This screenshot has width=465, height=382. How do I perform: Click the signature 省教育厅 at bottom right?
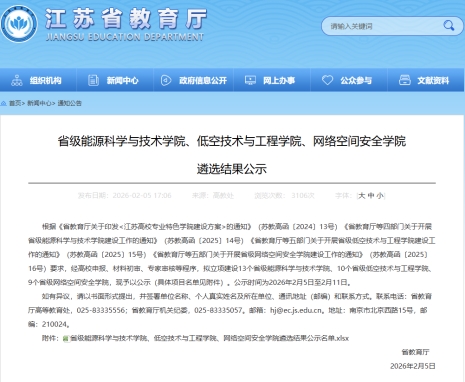[x=415, y=352]
